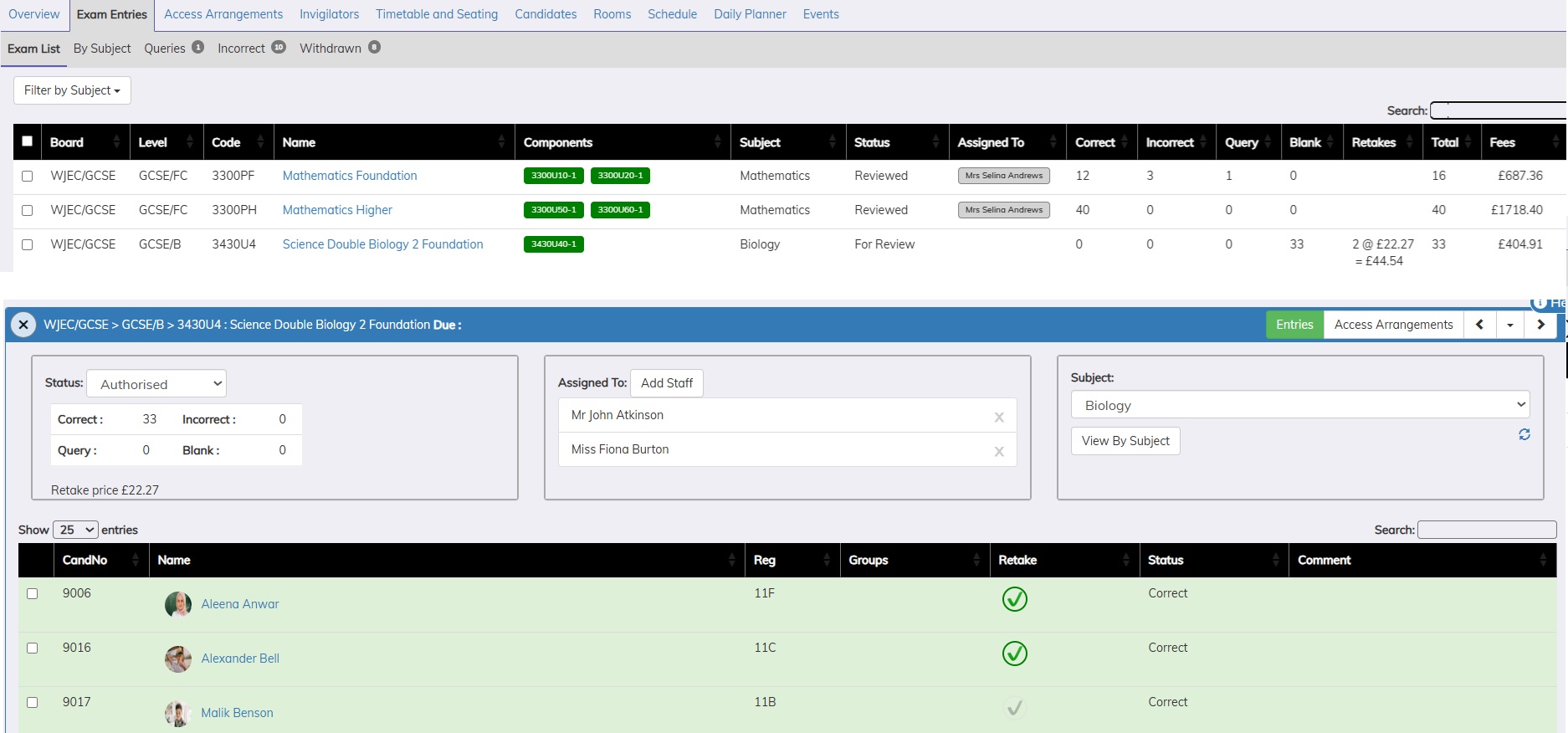1568x733 pixels.
Task: Click the 3430U40-1 component badge
Action: pos(553,244)
